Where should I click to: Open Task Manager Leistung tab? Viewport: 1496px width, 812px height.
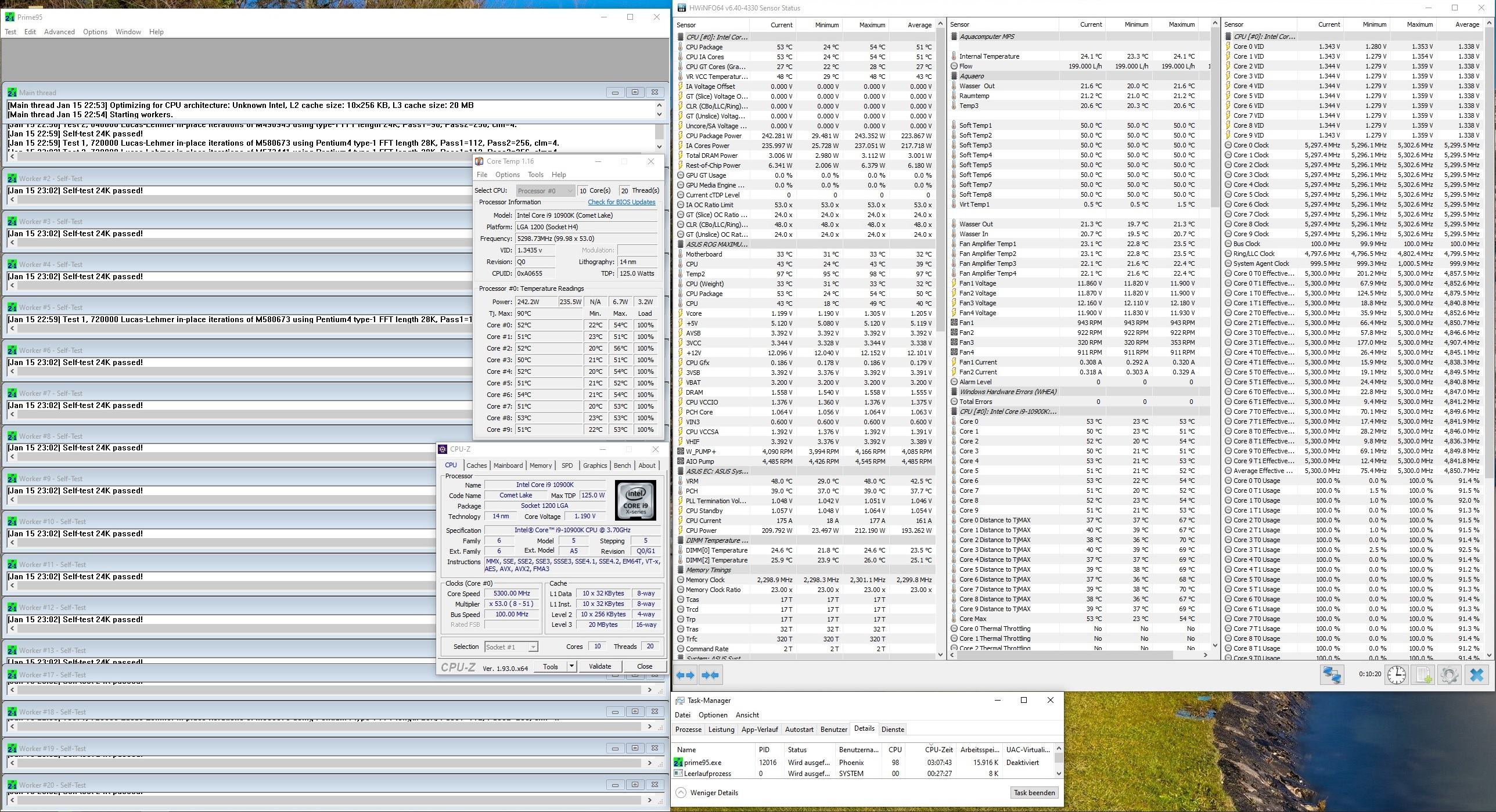click(x=721, y=730)
